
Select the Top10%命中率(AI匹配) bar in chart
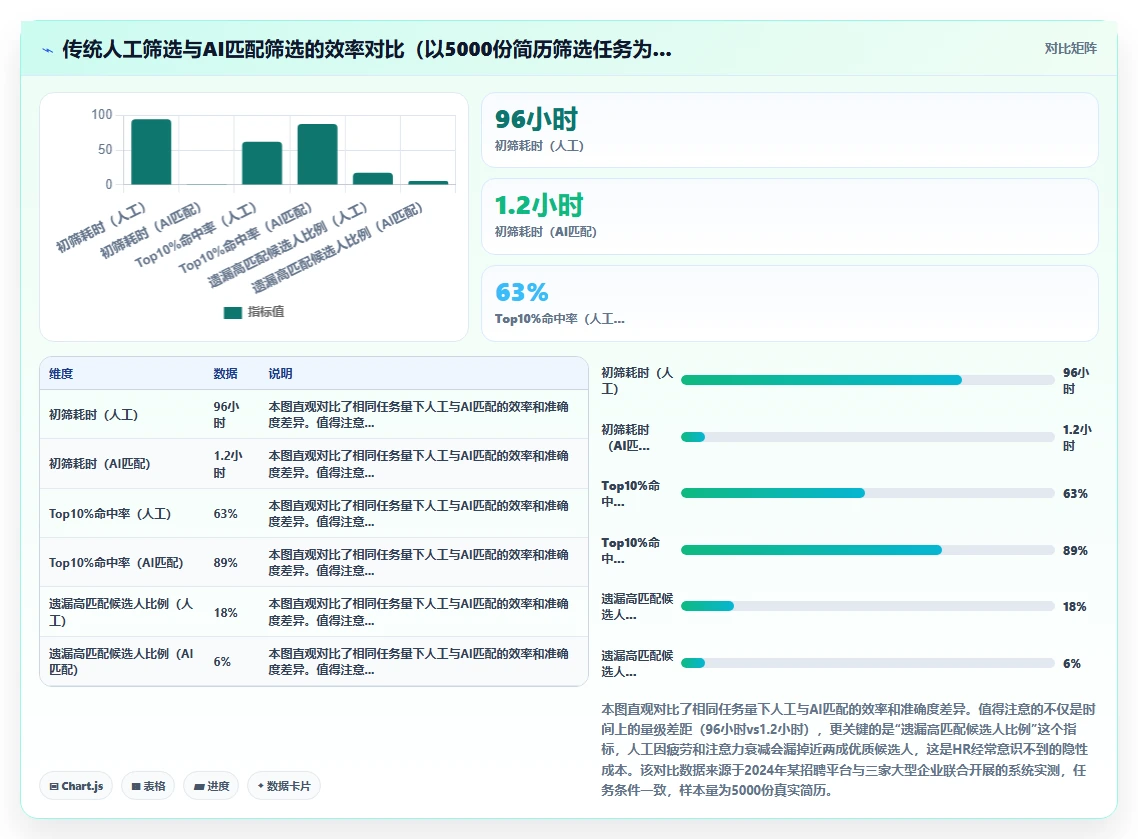click(x=317, y=154)
